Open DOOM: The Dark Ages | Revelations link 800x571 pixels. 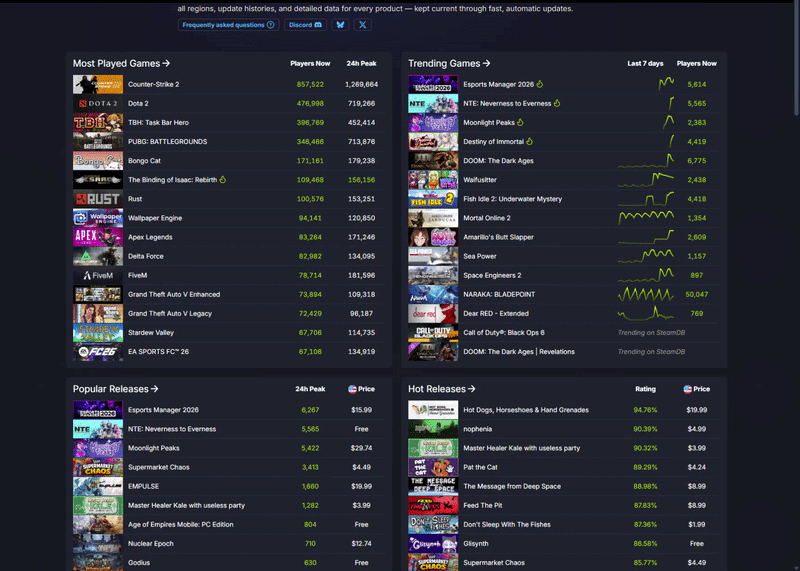coord(518,352)
